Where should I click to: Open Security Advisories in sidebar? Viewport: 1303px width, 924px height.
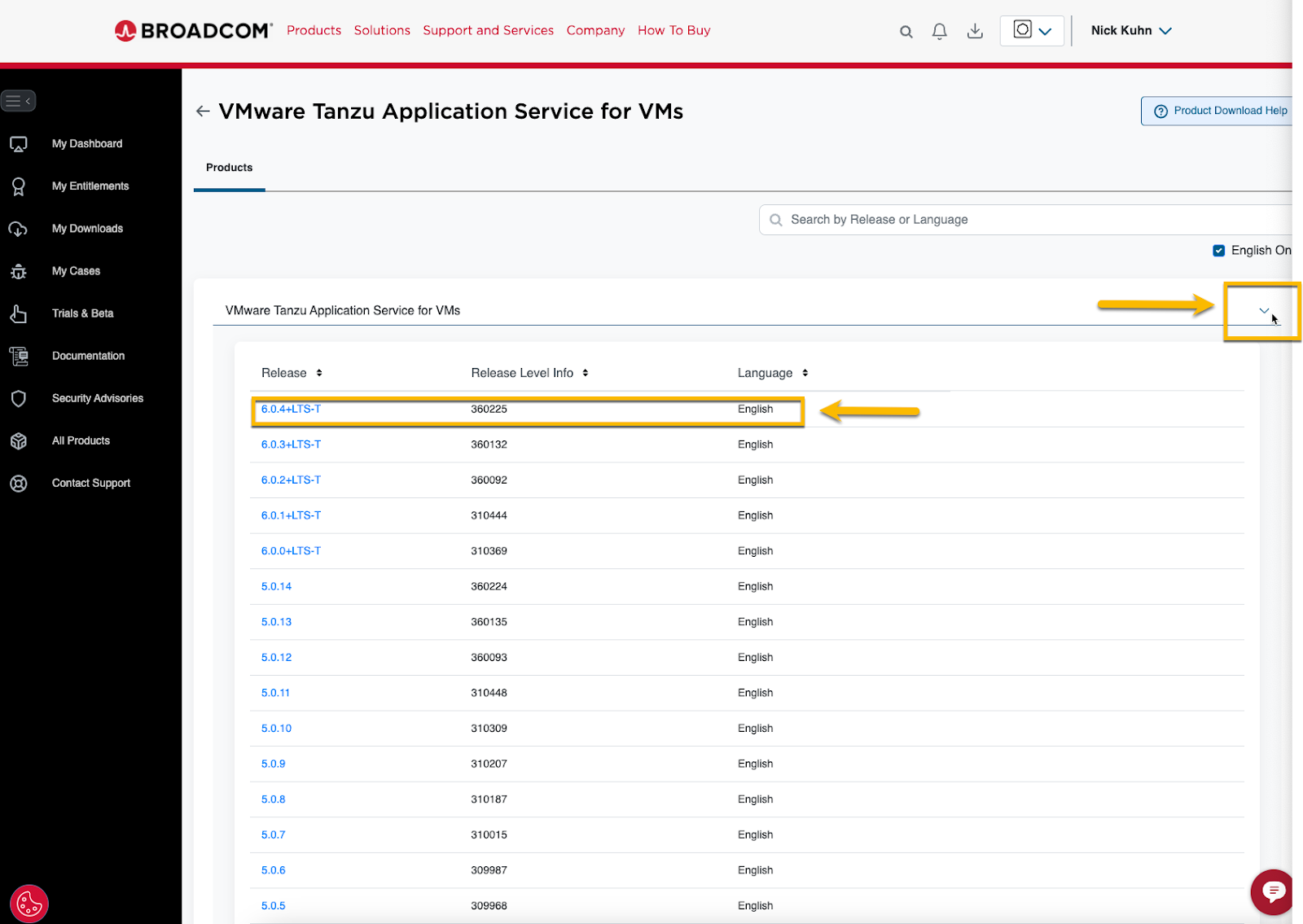tap(98, 398)
